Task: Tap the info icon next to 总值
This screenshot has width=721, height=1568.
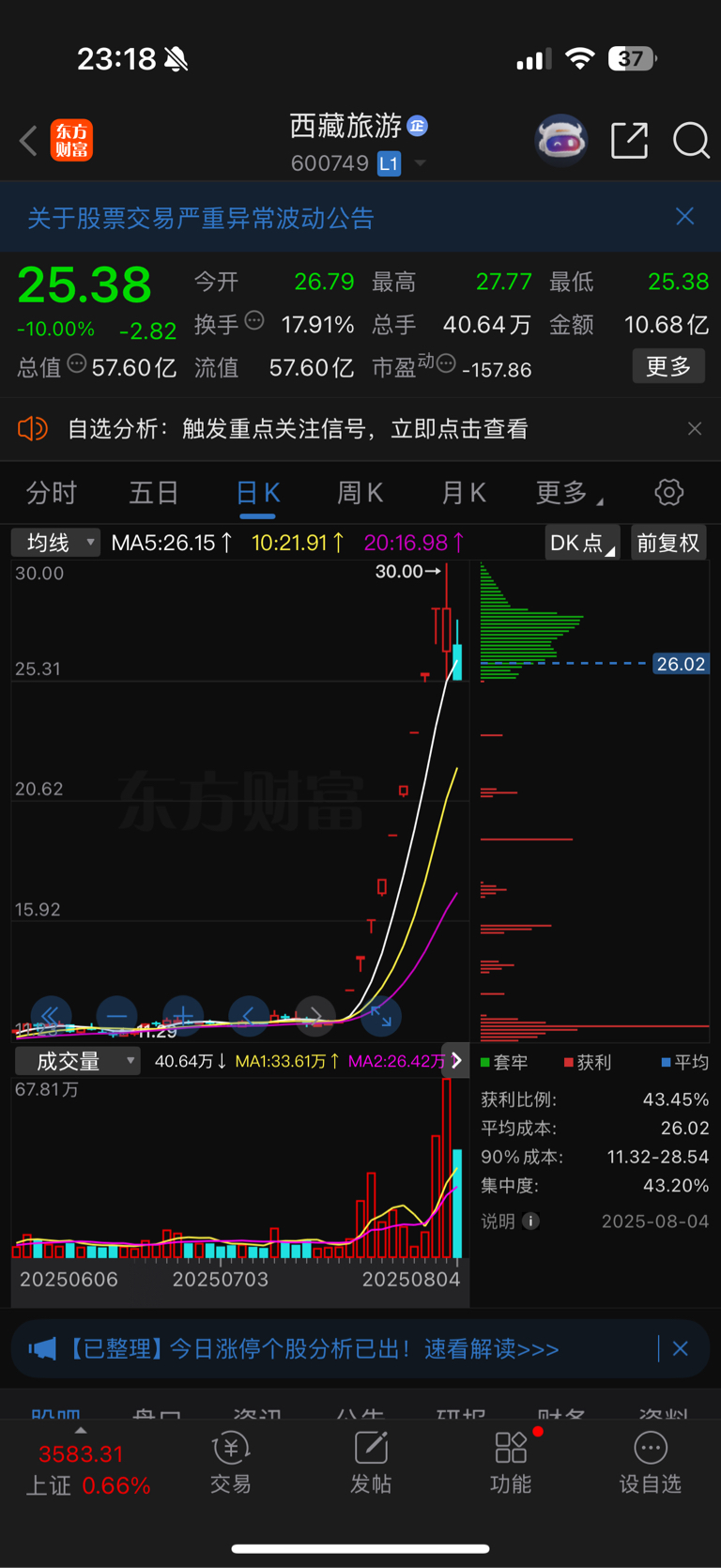Action: [77, 363]
